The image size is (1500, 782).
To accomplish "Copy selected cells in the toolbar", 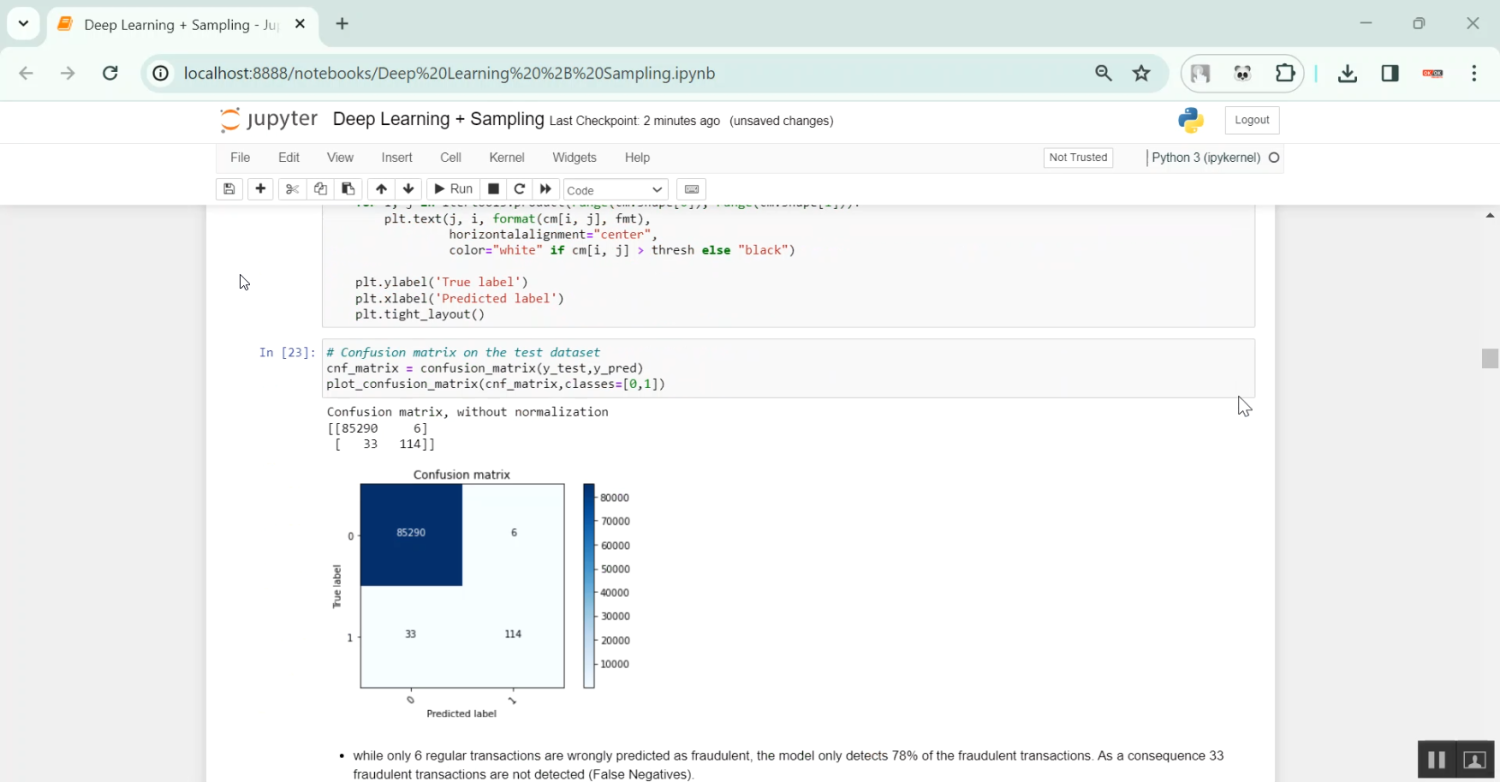I will coord(320,189).
